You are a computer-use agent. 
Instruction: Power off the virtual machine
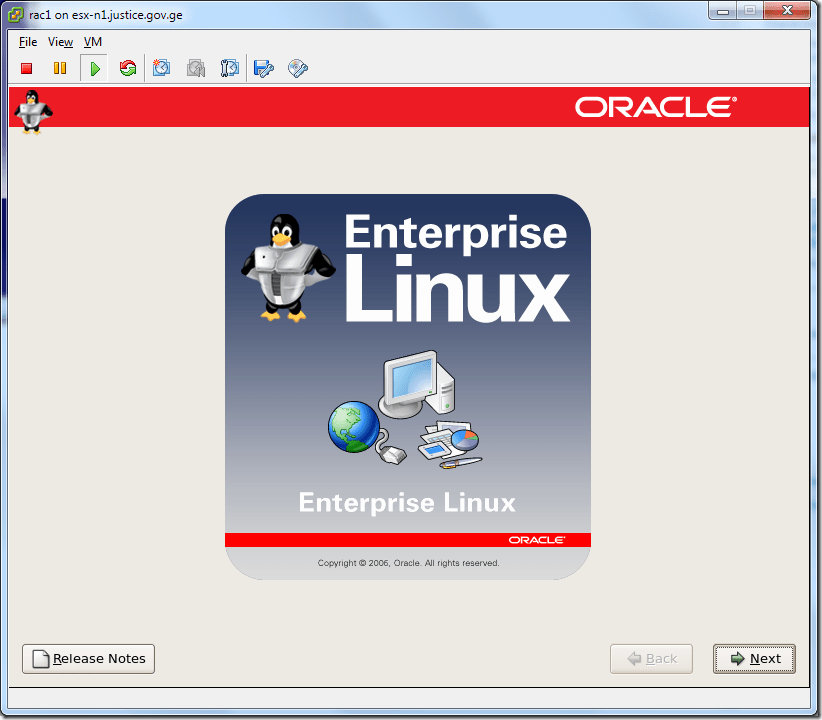pyautogui.click(x=26, y=68)
